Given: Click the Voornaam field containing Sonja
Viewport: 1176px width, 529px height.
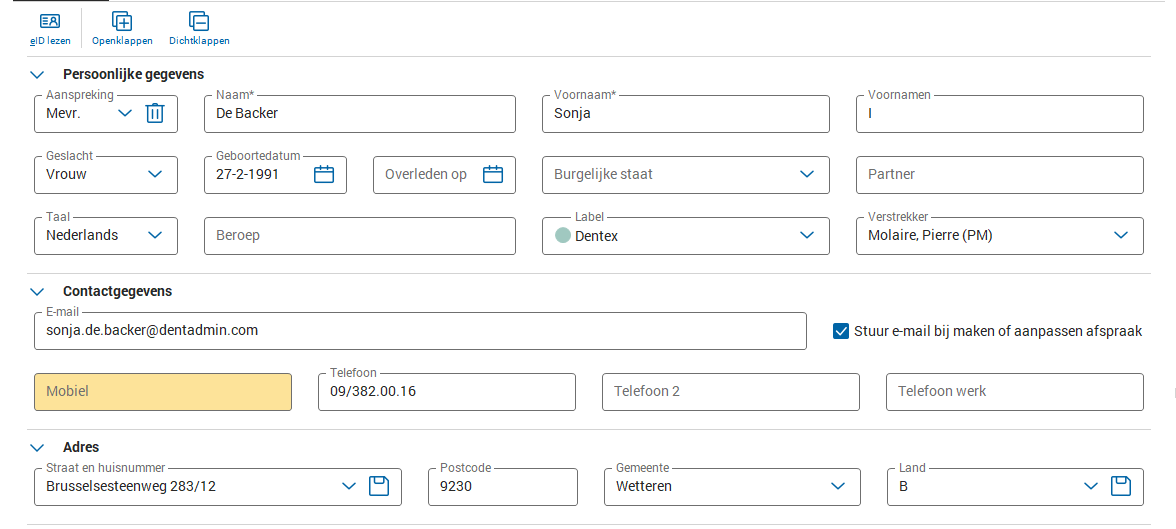Looking at the screenshot, I should point(686,114).
